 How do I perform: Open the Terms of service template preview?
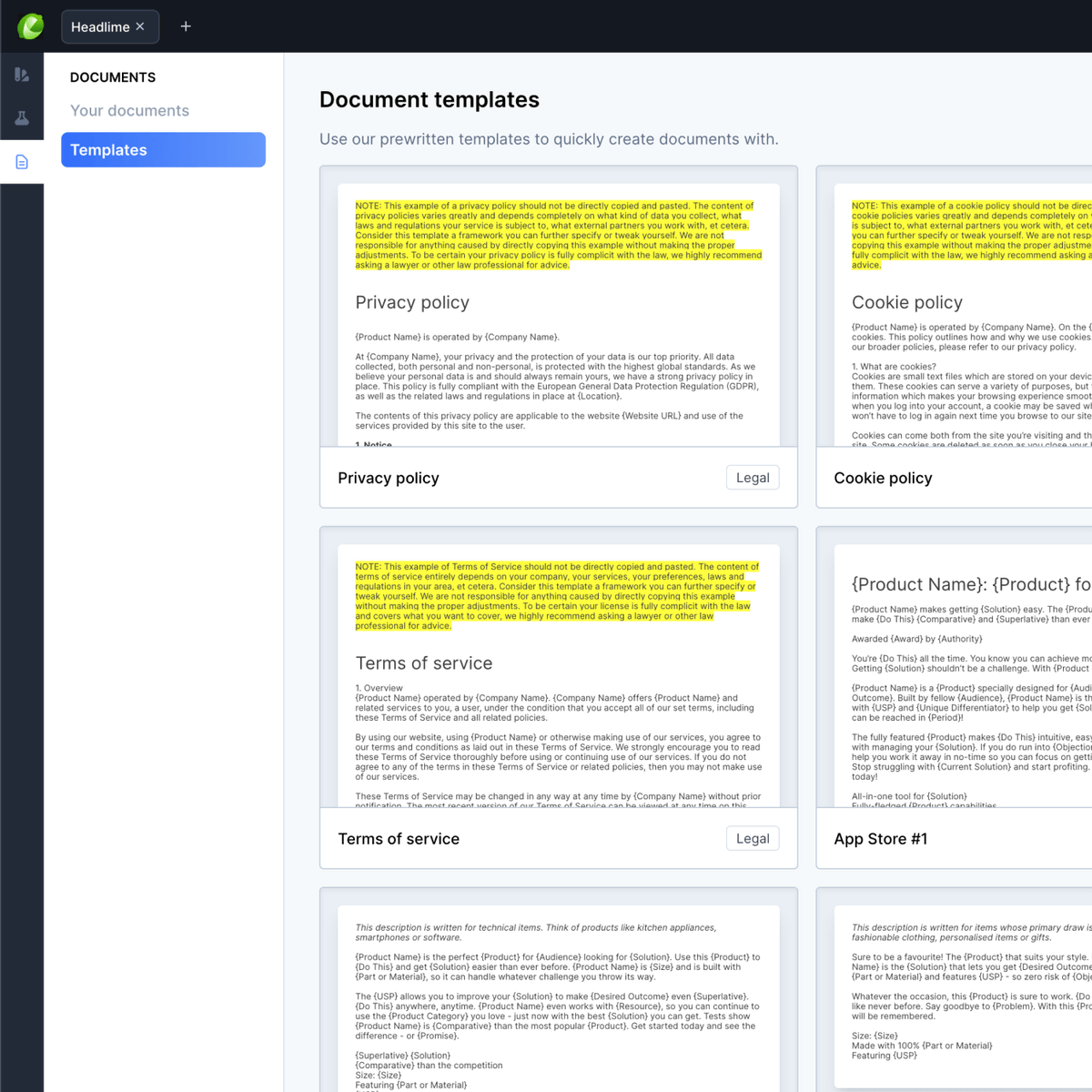pos(559,676)
